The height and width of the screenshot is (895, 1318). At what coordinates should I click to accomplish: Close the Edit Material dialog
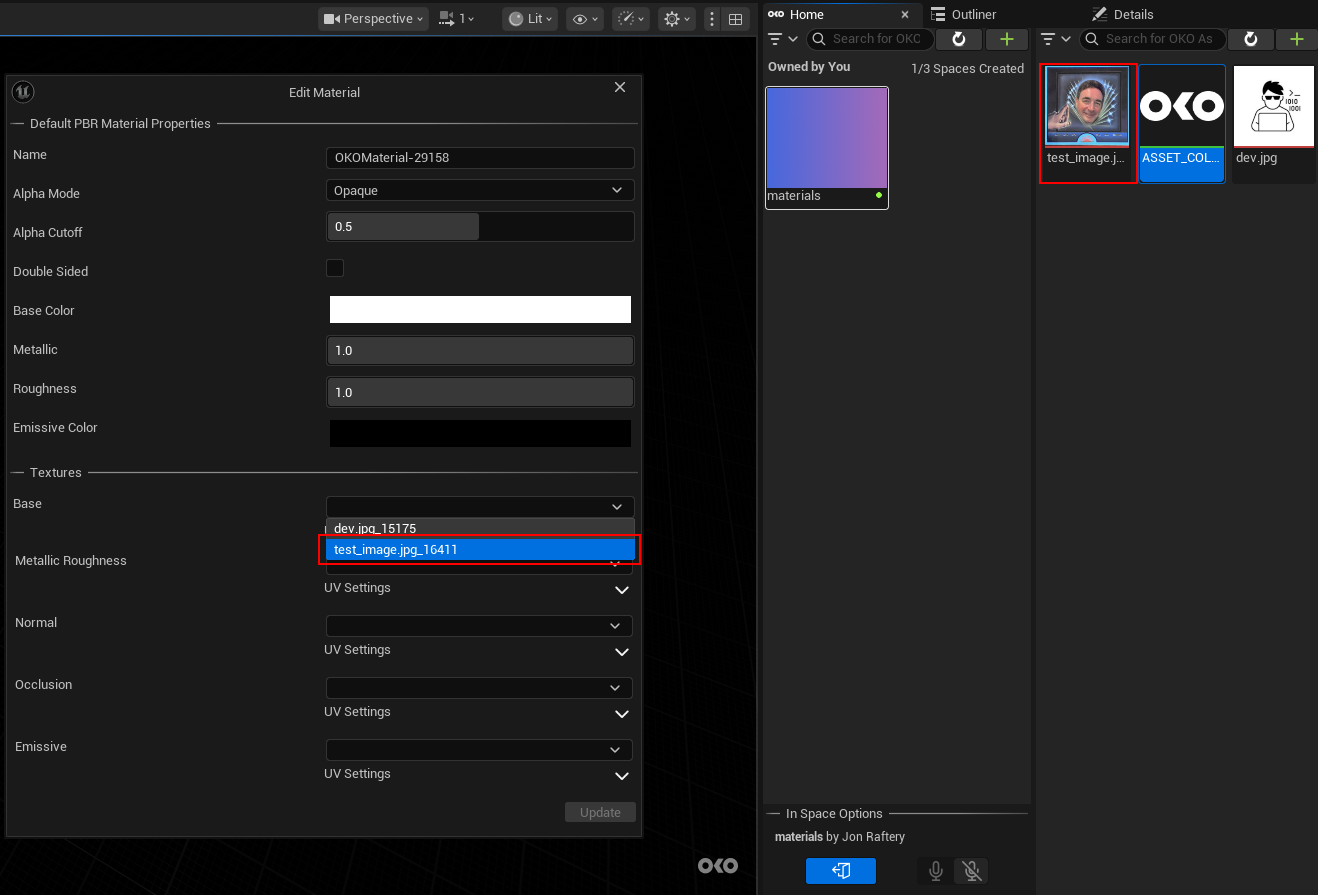pos(620,87)
